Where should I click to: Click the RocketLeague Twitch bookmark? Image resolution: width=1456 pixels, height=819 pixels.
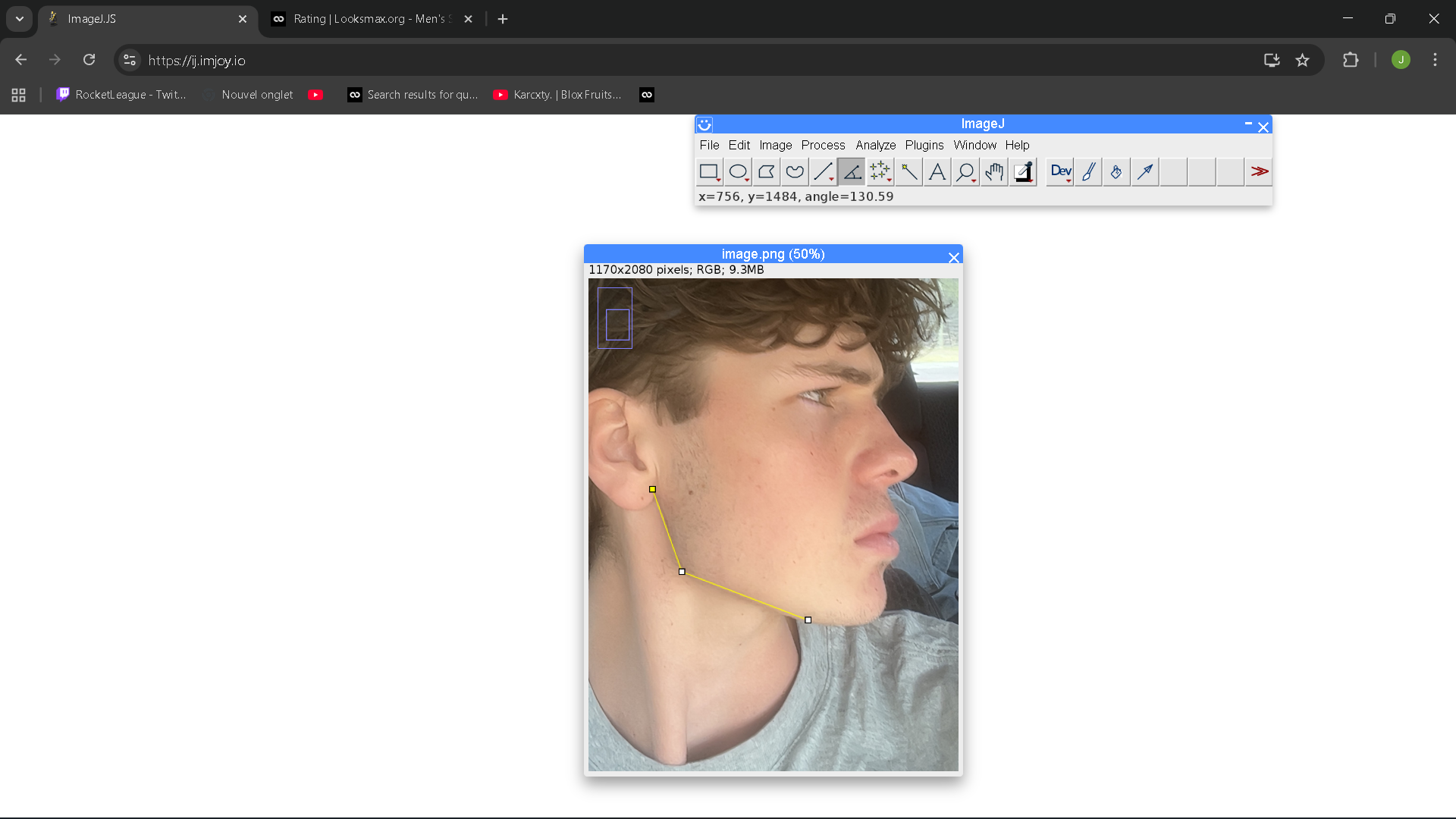(121, 95)
